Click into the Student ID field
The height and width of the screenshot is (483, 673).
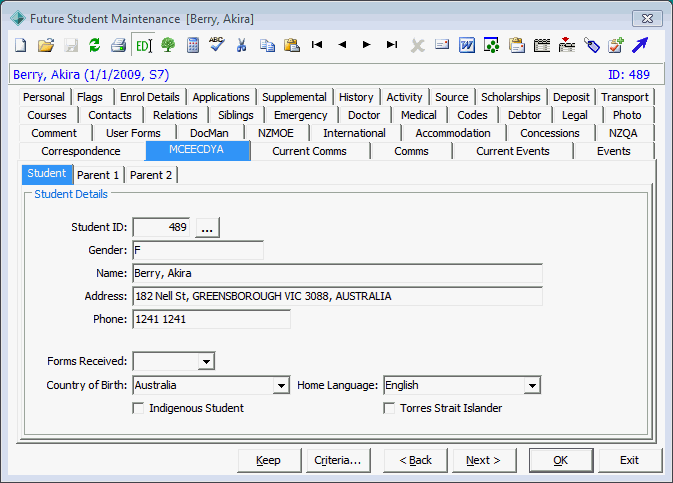[161, 228]
